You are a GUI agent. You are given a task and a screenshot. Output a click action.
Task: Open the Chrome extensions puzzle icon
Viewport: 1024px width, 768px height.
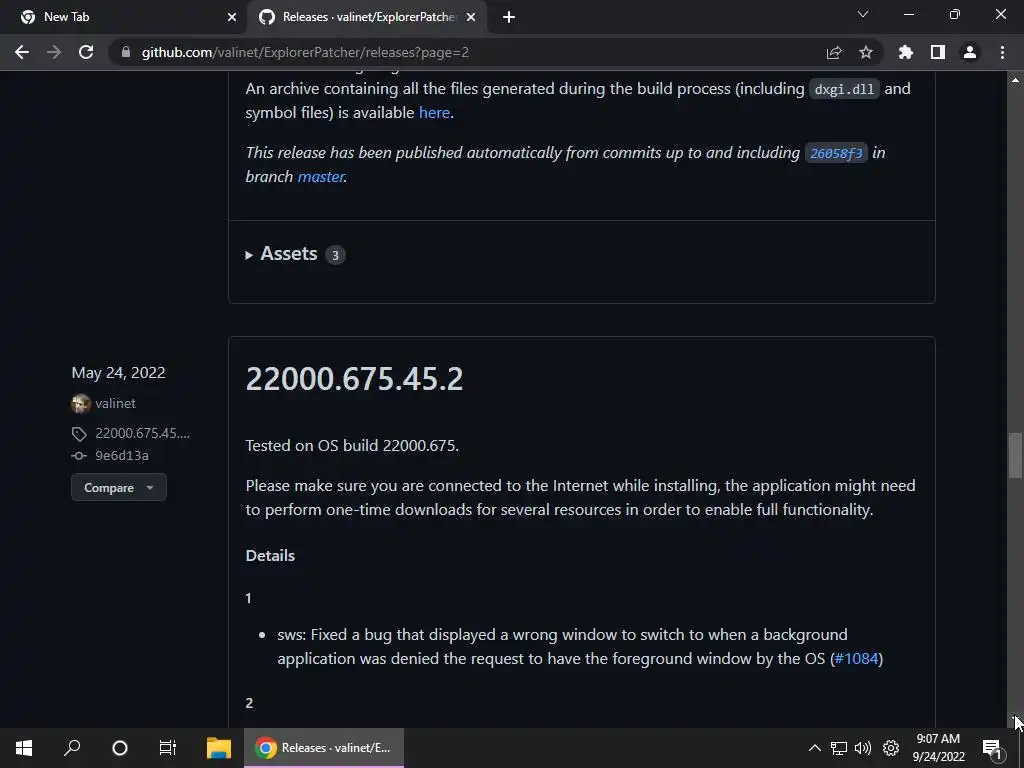coord(906,52)
